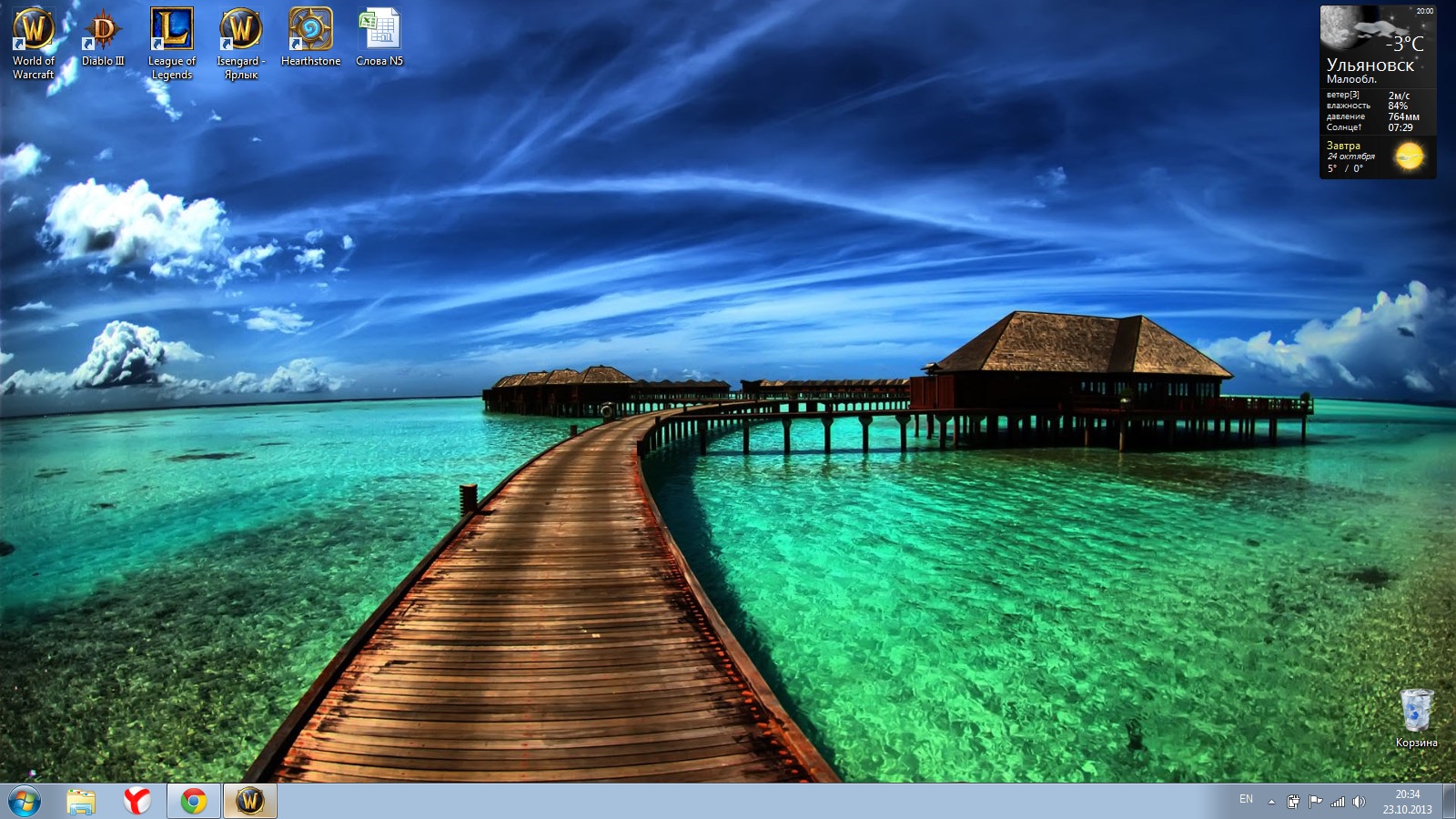Image resolution: width=1456 pixels, height=819 pixels.
Task: Select the League of Legends shortcut
Action: 172,43
